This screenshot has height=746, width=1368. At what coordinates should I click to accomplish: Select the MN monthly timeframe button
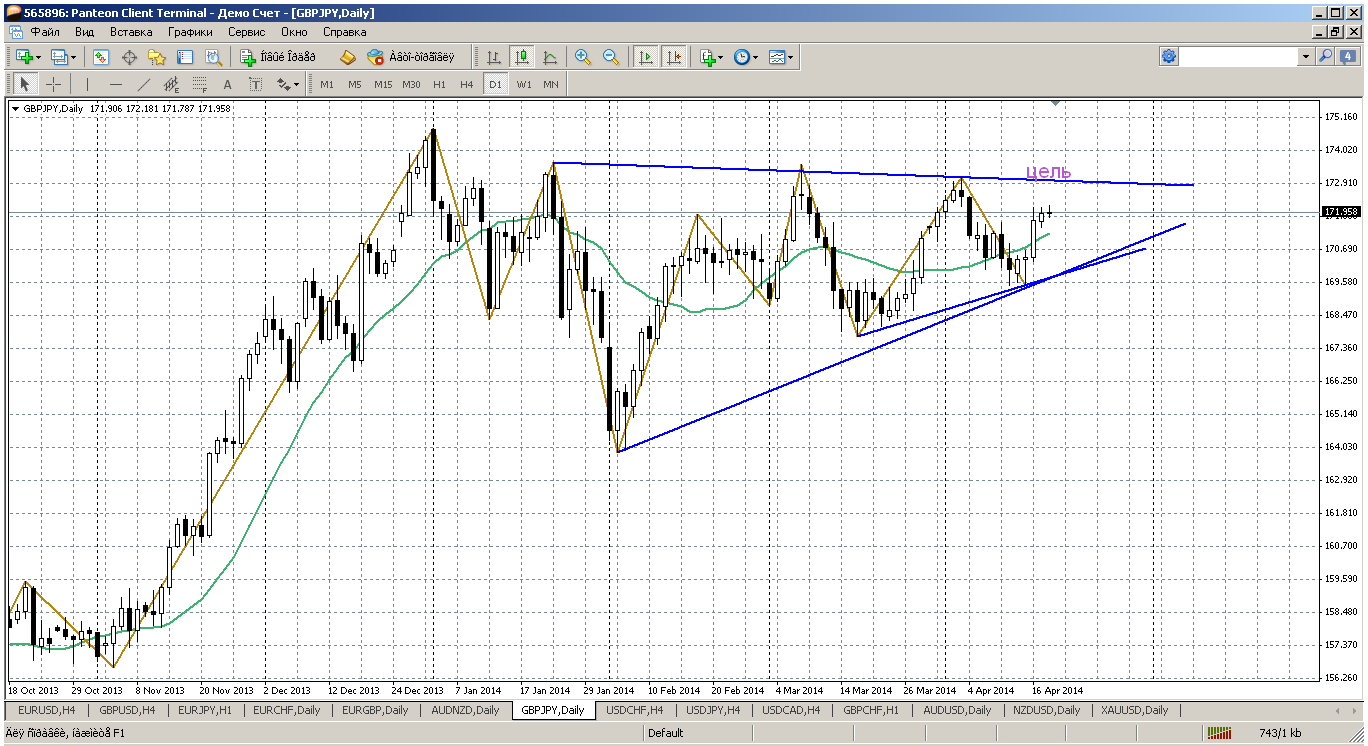click(x=551, y=84)
